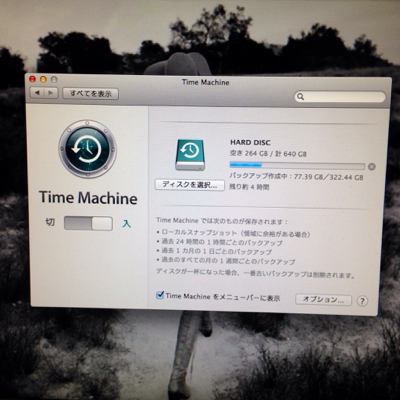Click the red close window button

pos(33,79)
